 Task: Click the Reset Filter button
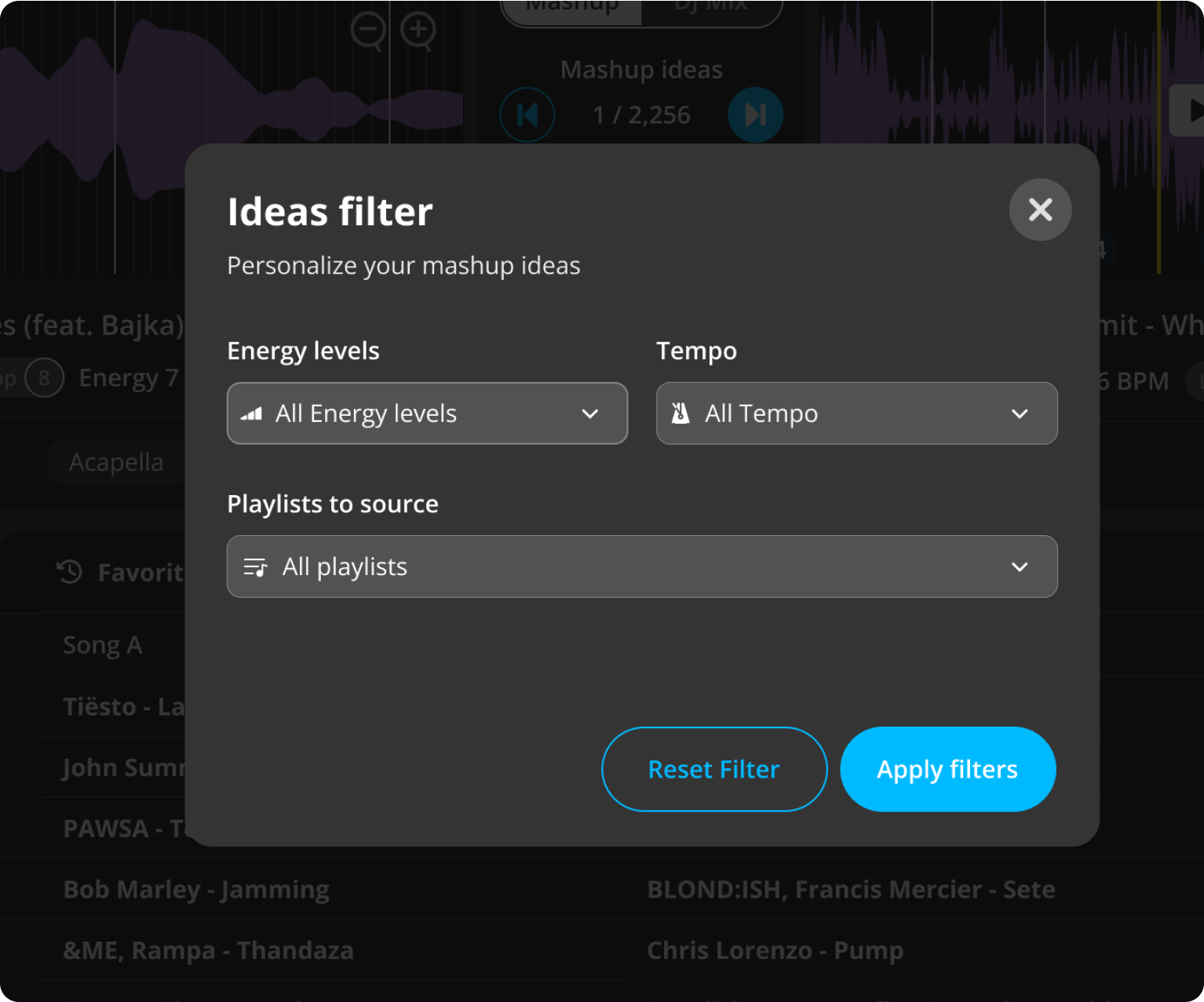[714, 769]
